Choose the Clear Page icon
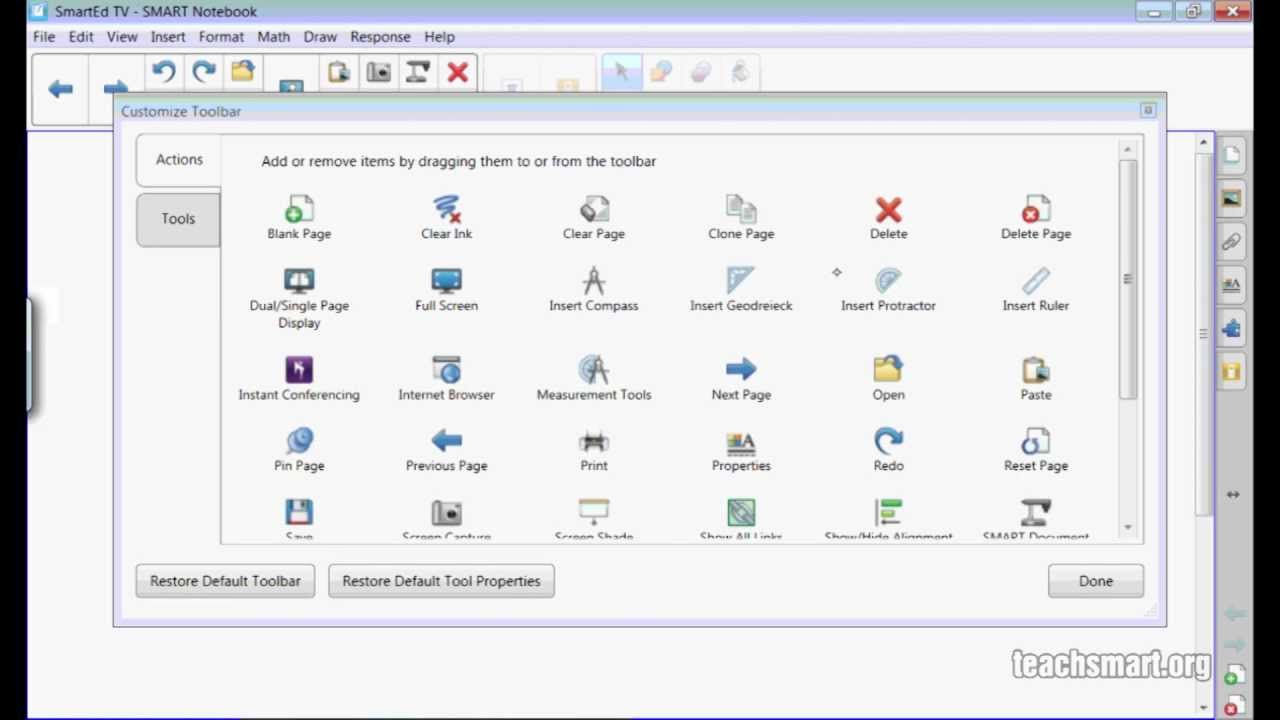This screenshot has width=1280, height=720. [x=594, y=210]
